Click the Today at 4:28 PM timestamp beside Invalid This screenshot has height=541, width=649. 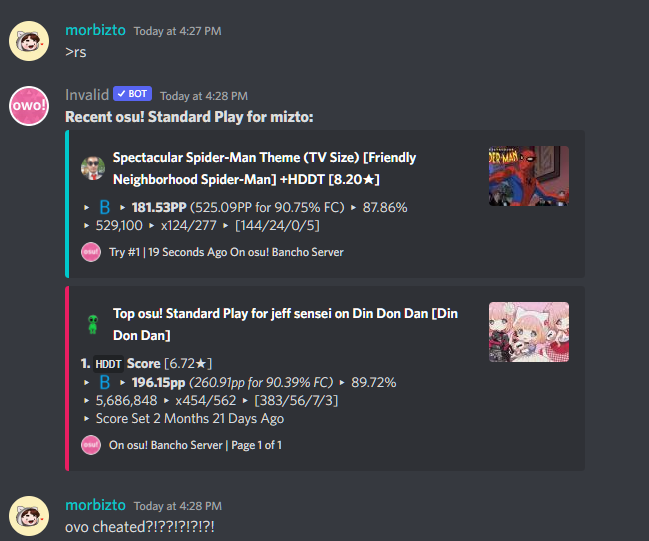click(x=204, y=96)
